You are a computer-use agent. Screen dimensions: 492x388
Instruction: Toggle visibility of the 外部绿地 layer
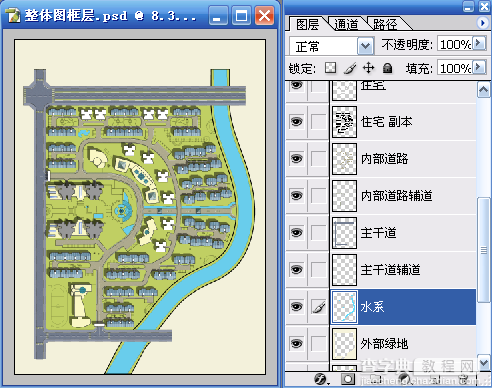pyautogui.click(x=296, y=344)
